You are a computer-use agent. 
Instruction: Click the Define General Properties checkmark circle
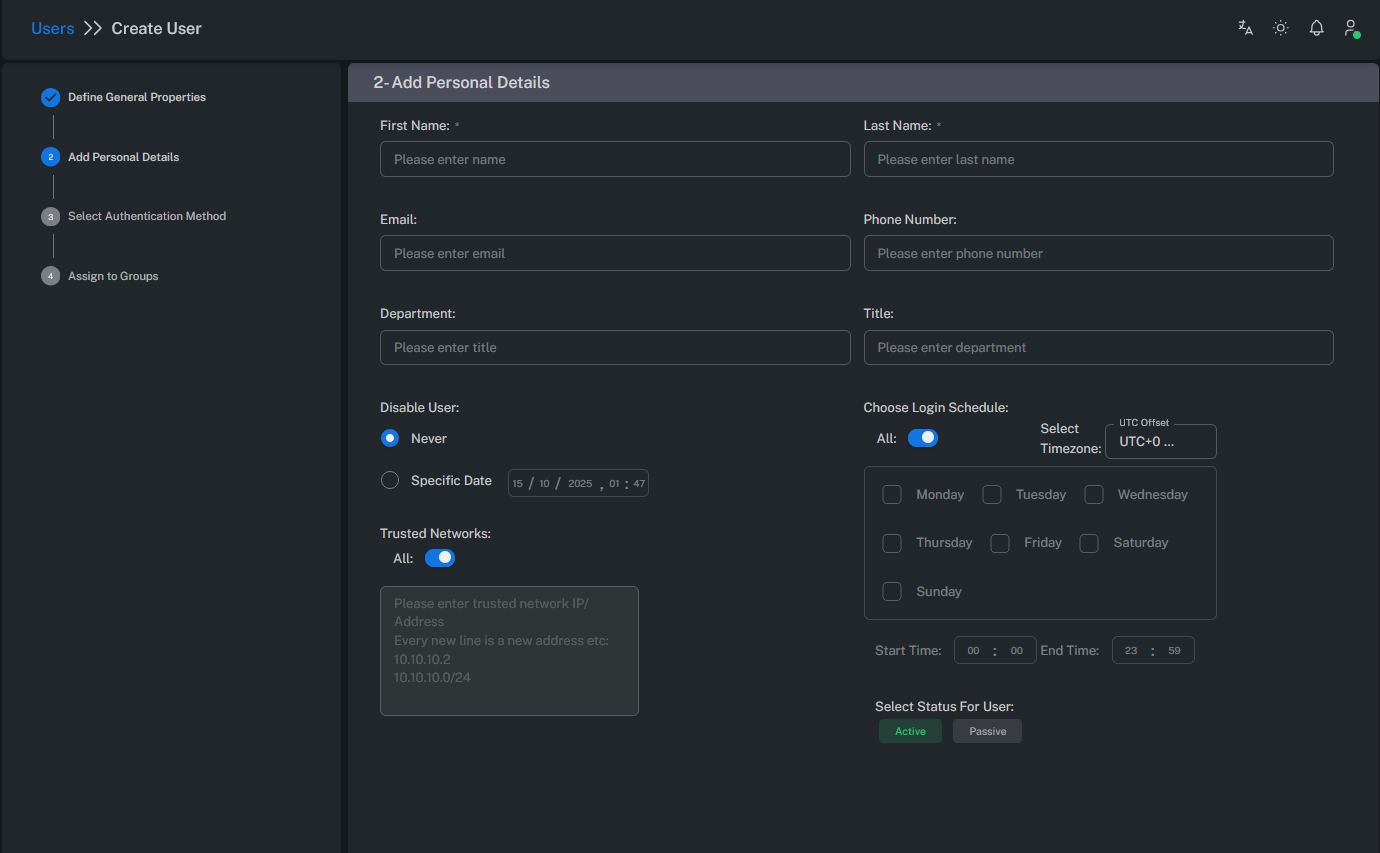[x=50, y=97]
